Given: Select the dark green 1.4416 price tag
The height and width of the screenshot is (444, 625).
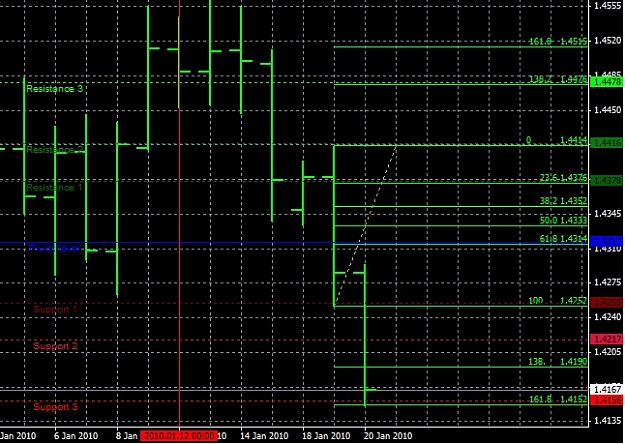Looking at the screenshot, I should click(606, 142).
